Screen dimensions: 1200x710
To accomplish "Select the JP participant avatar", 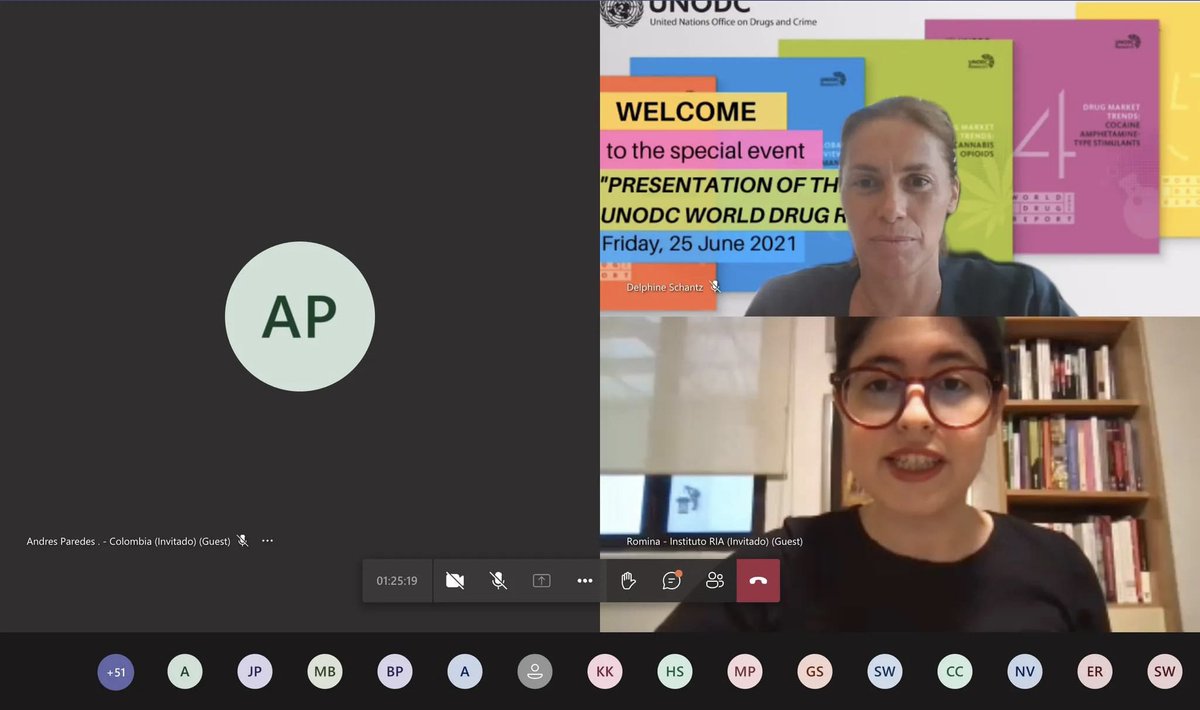I will 255,672.
